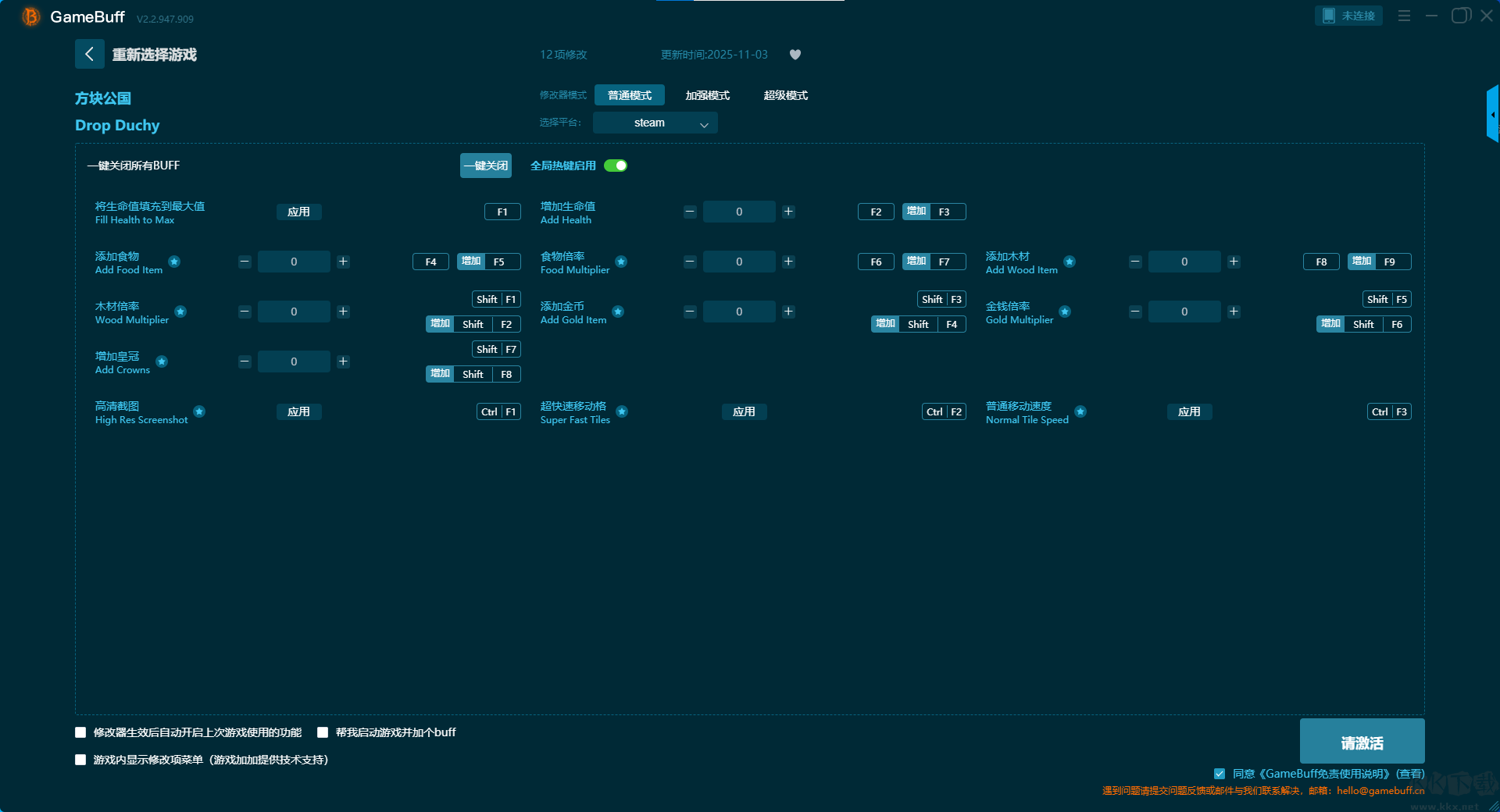Click the star icon beside Add Food Item

(174, 262)
